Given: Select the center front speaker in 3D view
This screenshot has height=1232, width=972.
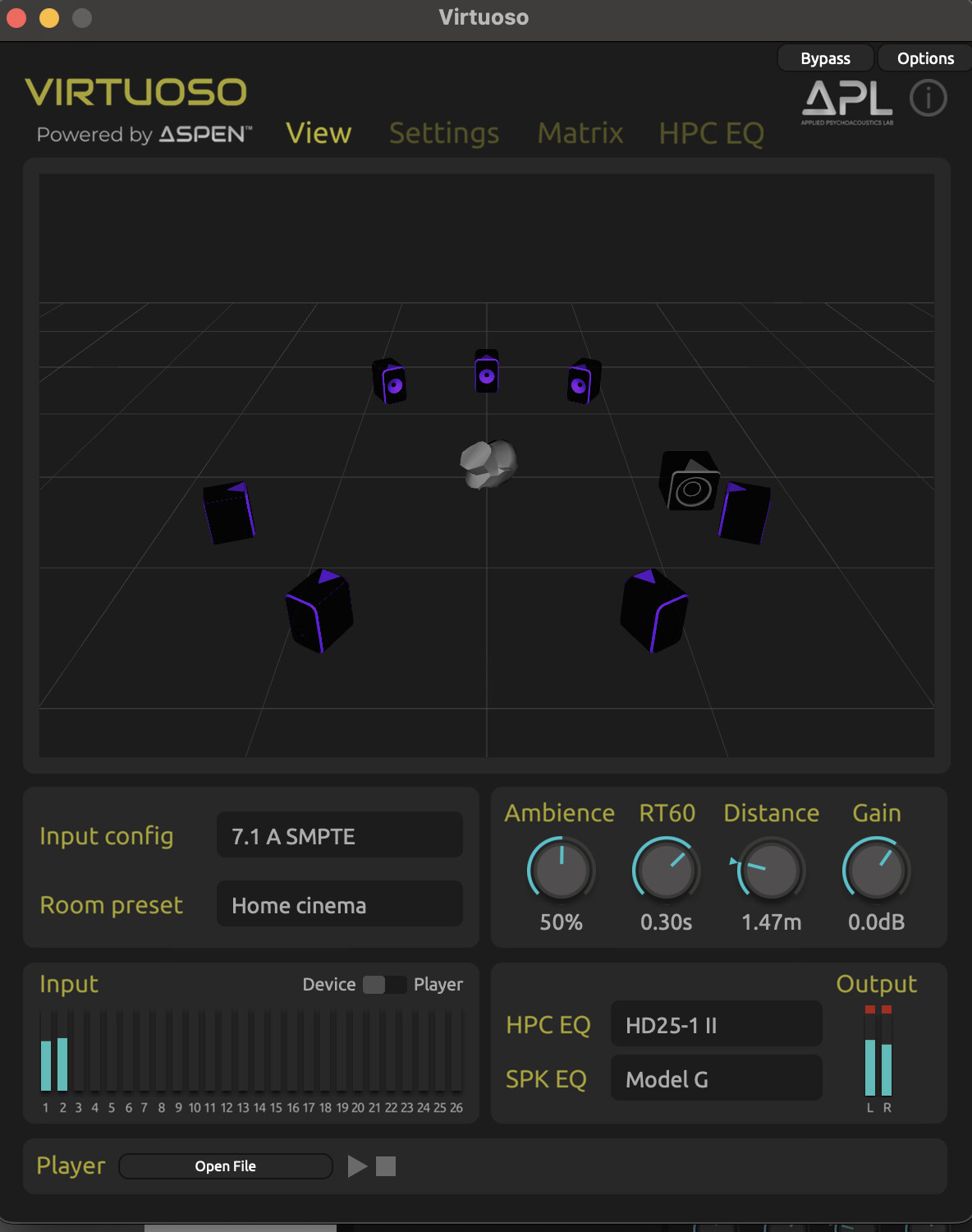Looking at the screenshot, I should (487, 371).
